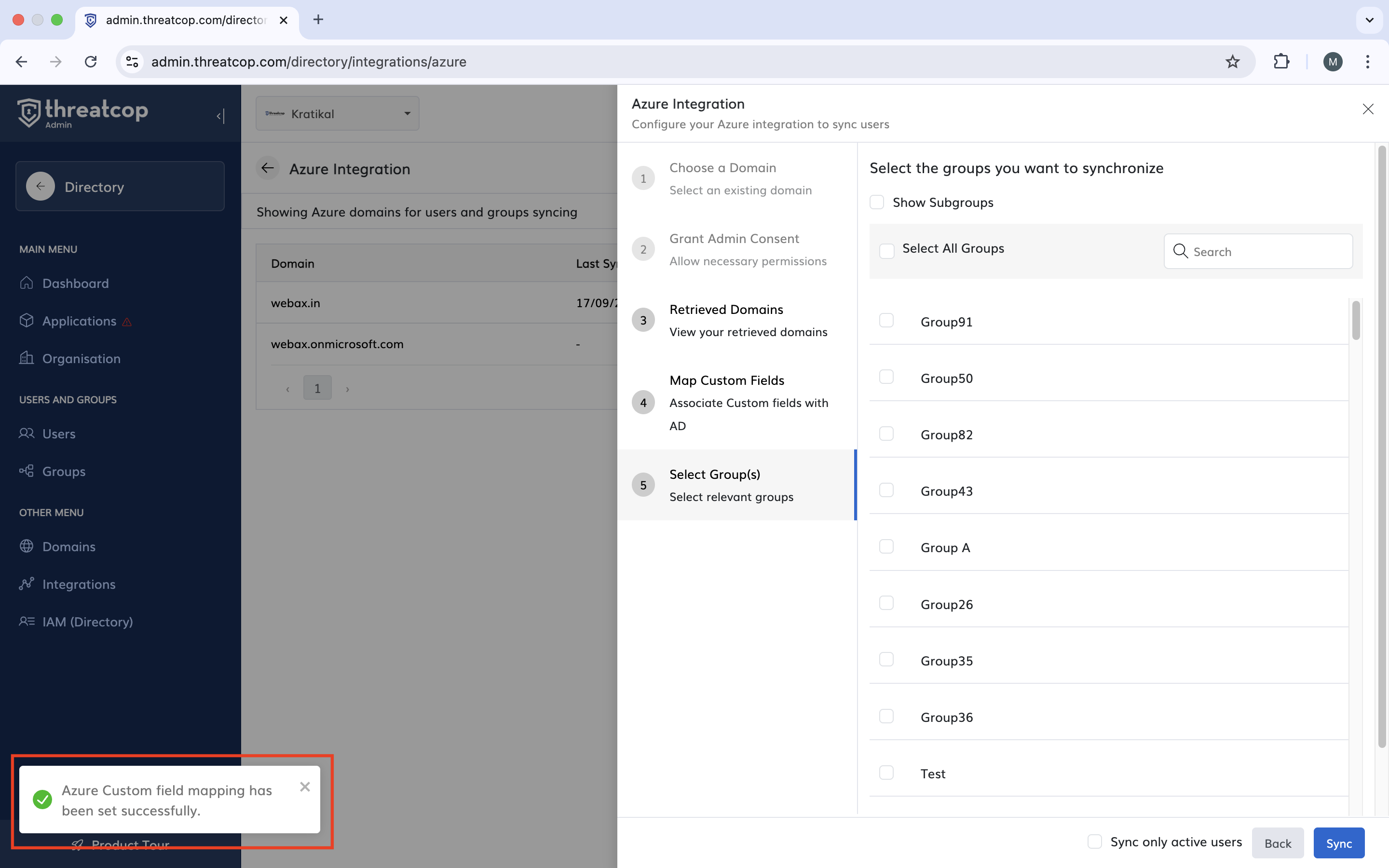Click the Organisation building icon
The width and height of the screenshot is (1389, 868).
coord(27,358)
